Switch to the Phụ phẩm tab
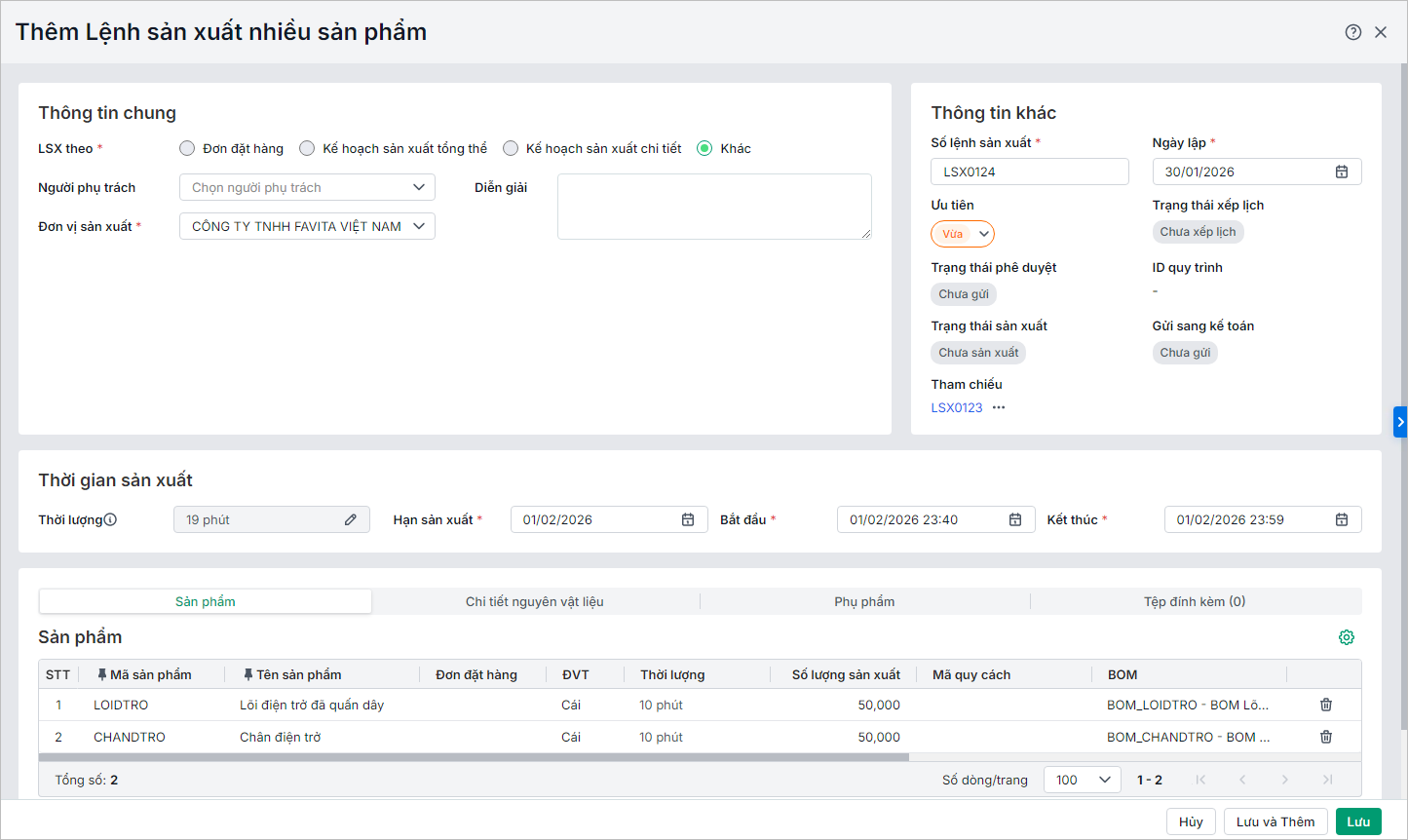This screenshot has height=840, width=1408. point(864,601)
